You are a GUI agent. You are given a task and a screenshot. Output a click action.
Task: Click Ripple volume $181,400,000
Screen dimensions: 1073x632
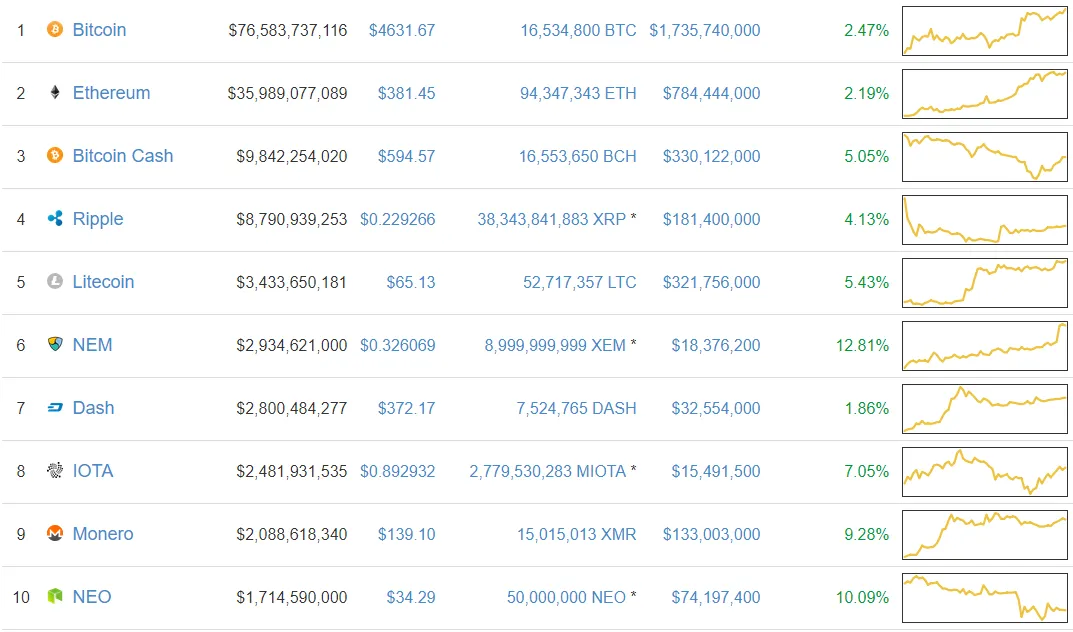click(x=712, y=220)
